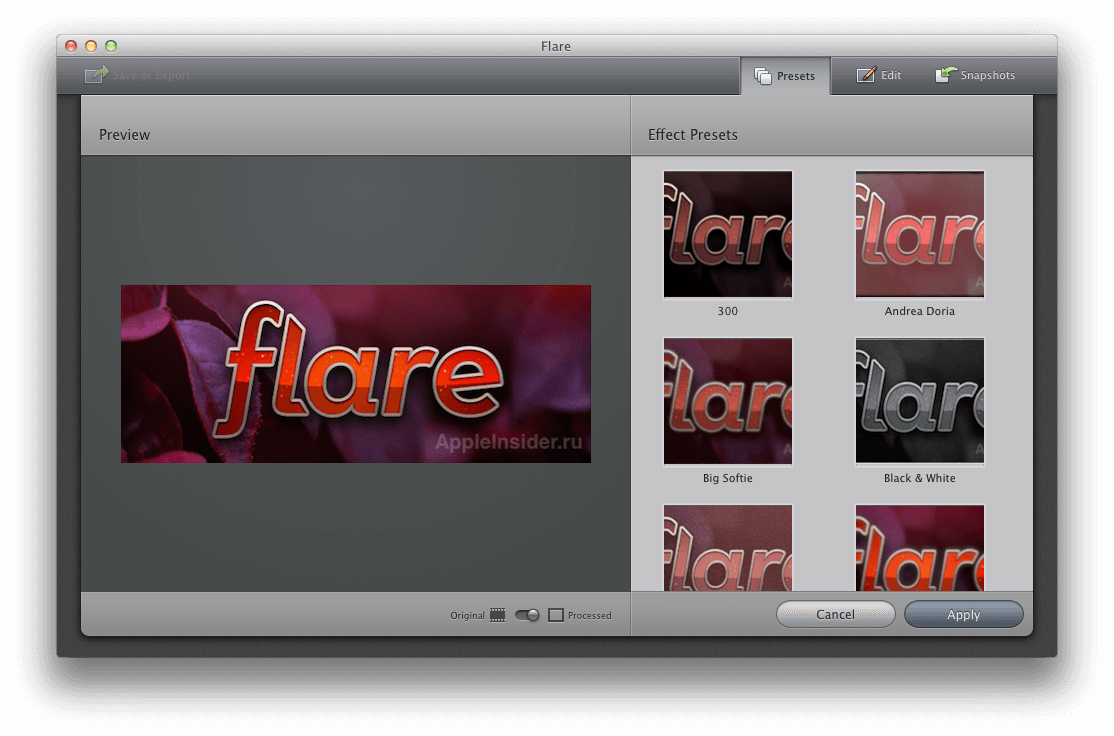Image resolution: width=1114 pixels, height=736 pixels.
Task: Select the Big Softie effect preset
Action: (727, 400)
